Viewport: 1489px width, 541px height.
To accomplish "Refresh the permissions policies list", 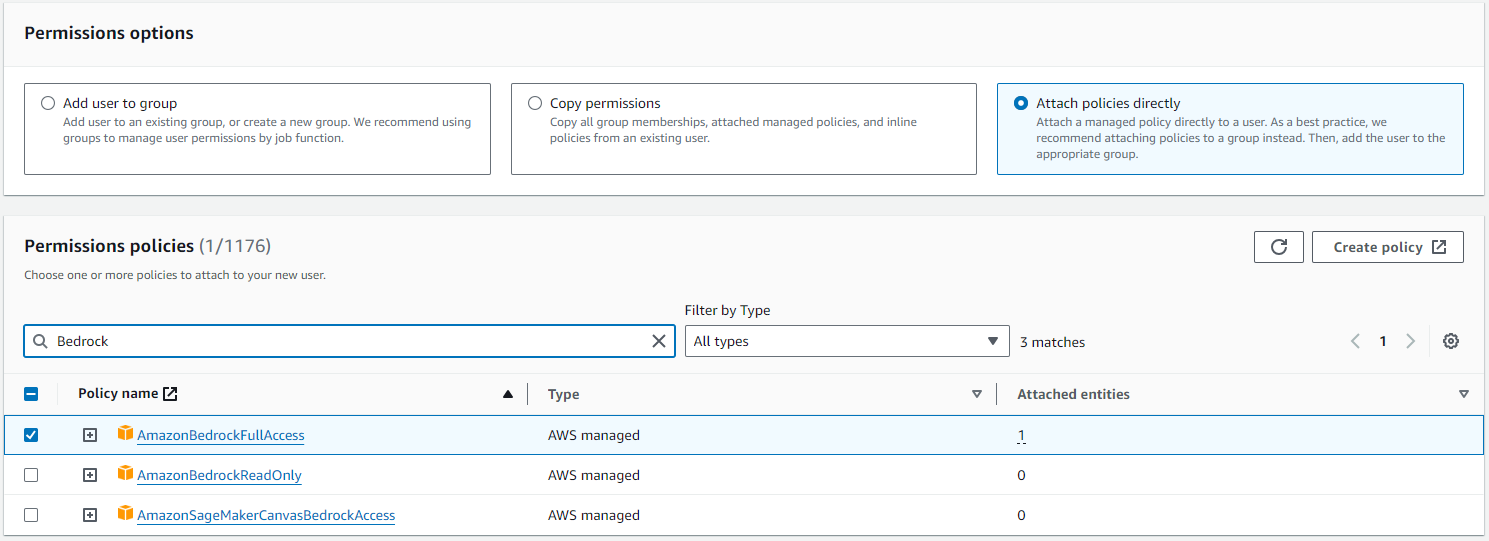I will (1278, 247).
